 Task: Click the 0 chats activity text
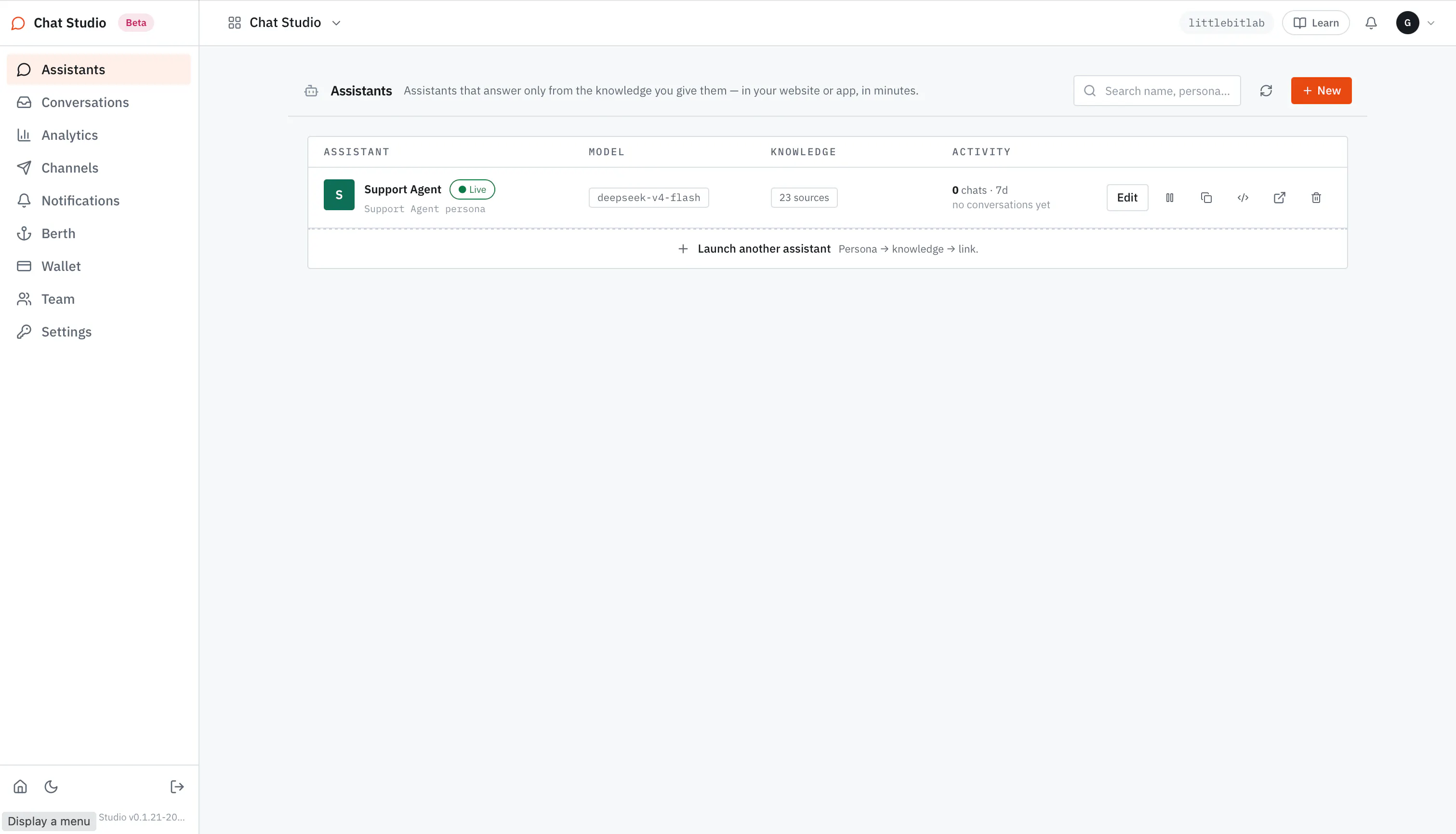[x=979, y=190]
